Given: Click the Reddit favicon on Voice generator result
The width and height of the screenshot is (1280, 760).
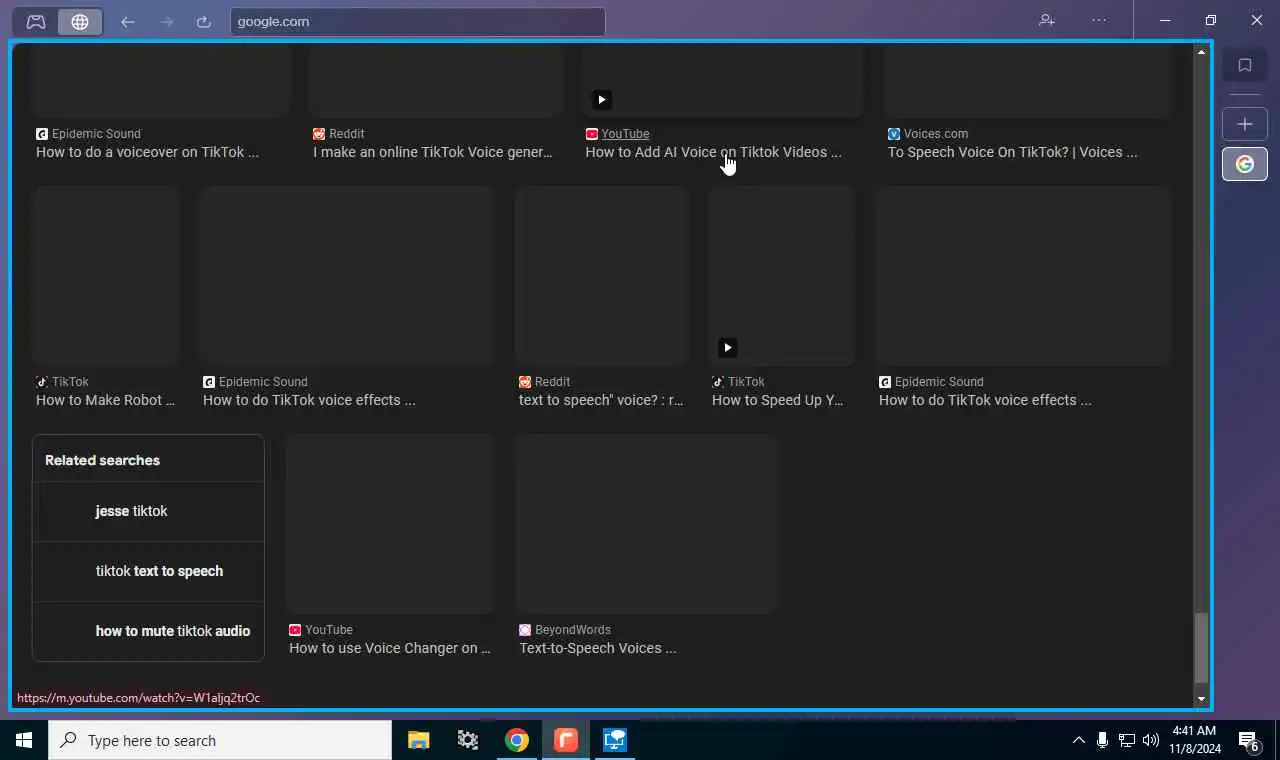Looking at the screenshot, I should (x=319, y=134).
